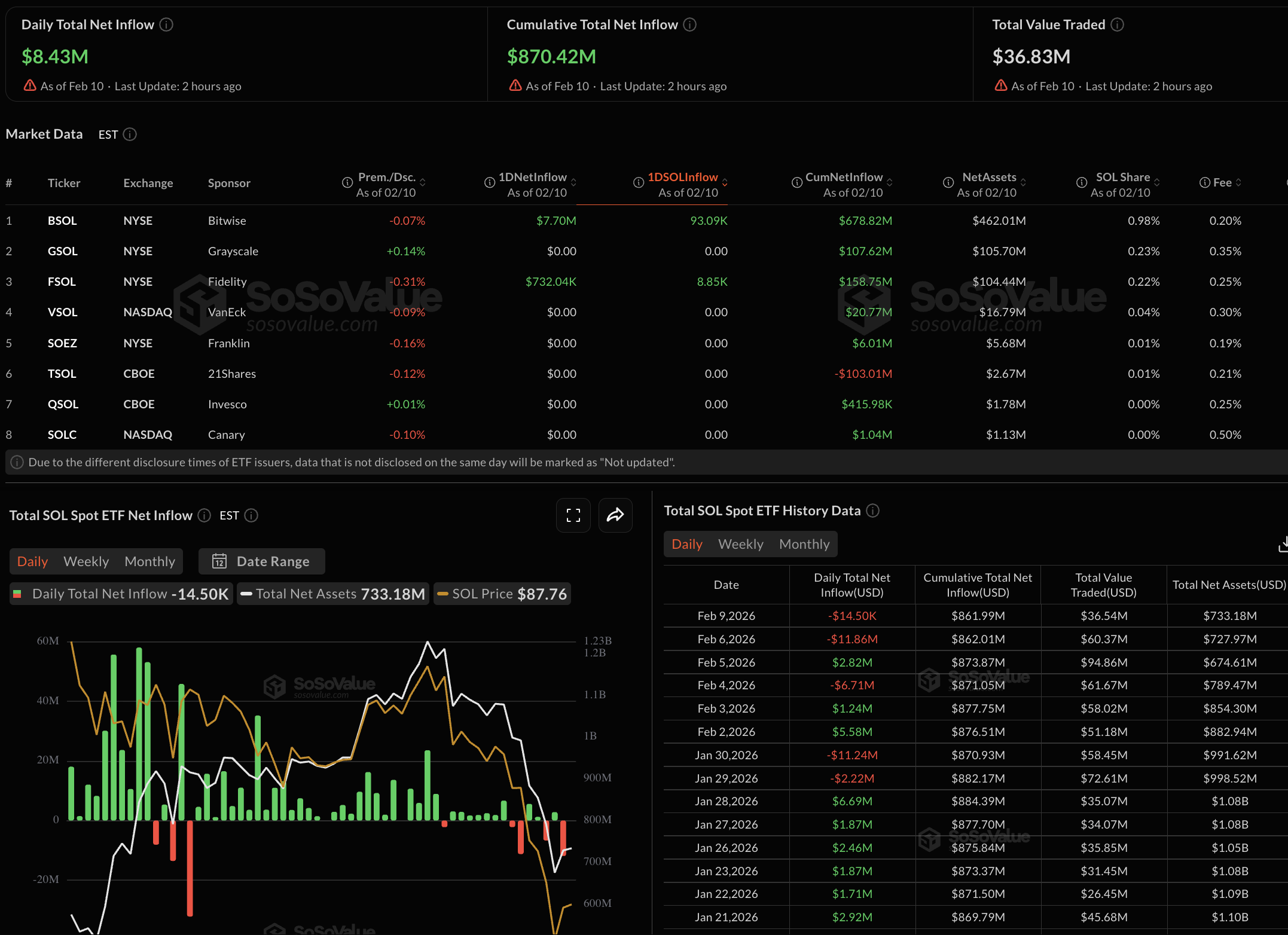Open the BSOL ticker row

(x=62, y=221)
